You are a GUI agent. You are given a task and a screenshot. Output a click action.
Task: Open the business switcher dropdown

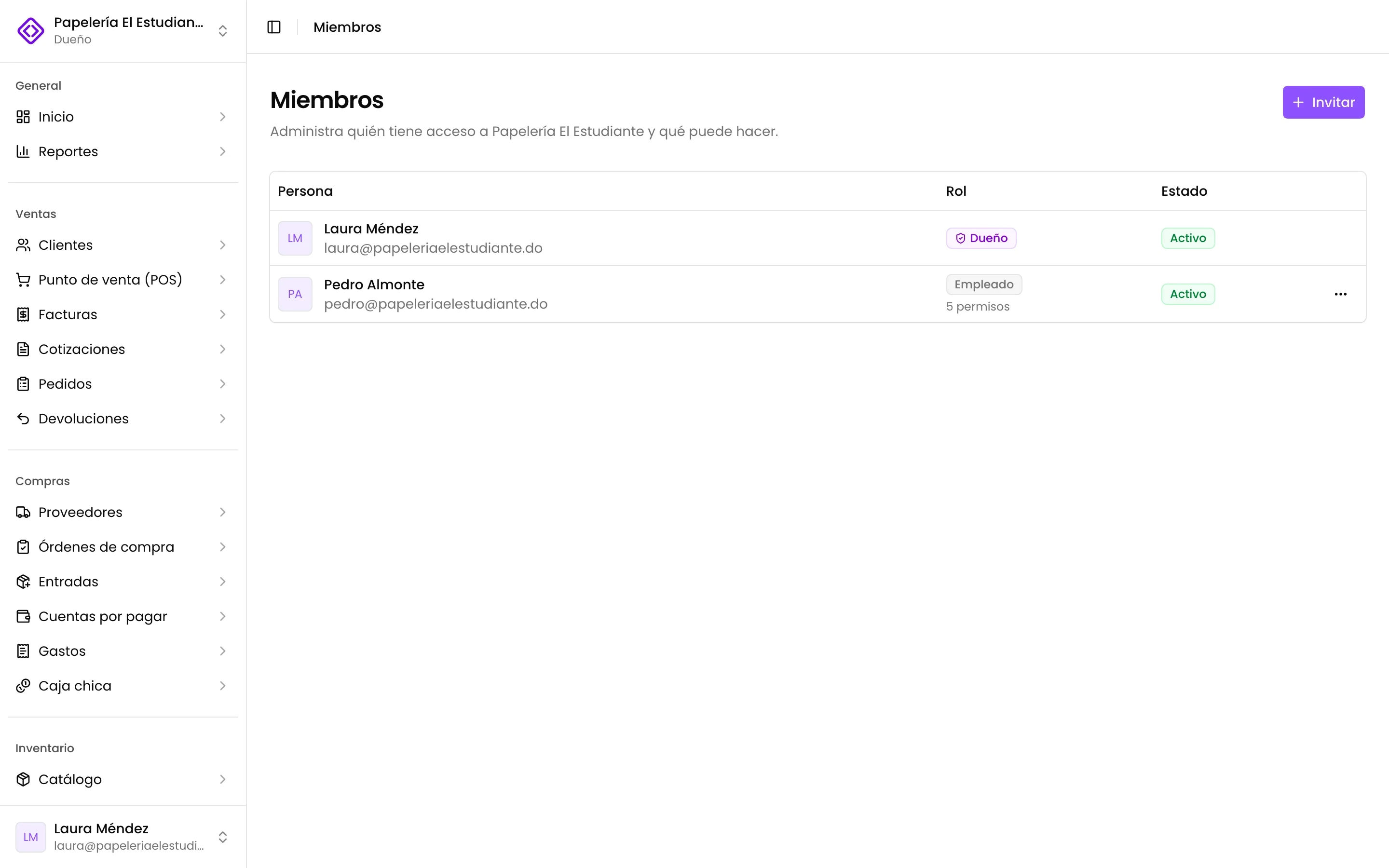tap(123, 30)
